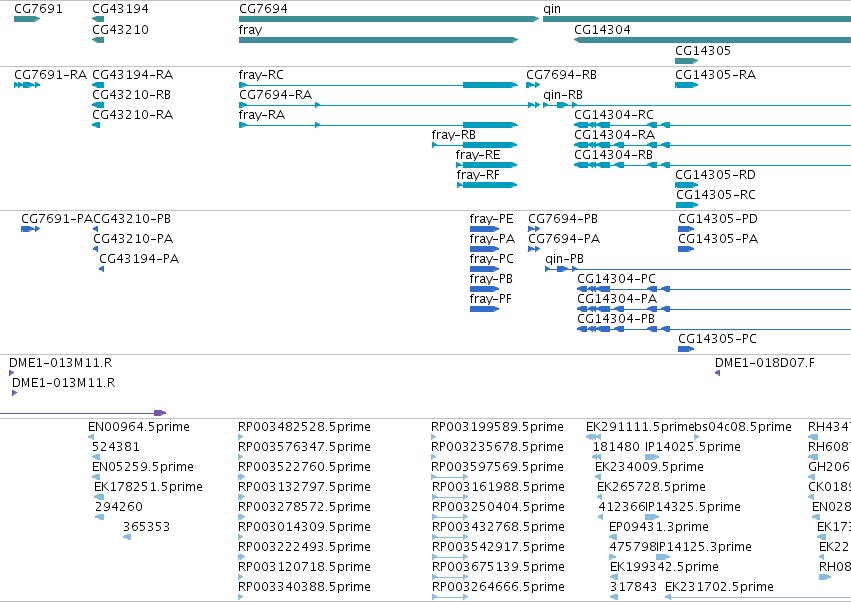Screen dimensions: 851x602
Task: Open transcript CG43194-RA
Action: click(x=132, y=74)
